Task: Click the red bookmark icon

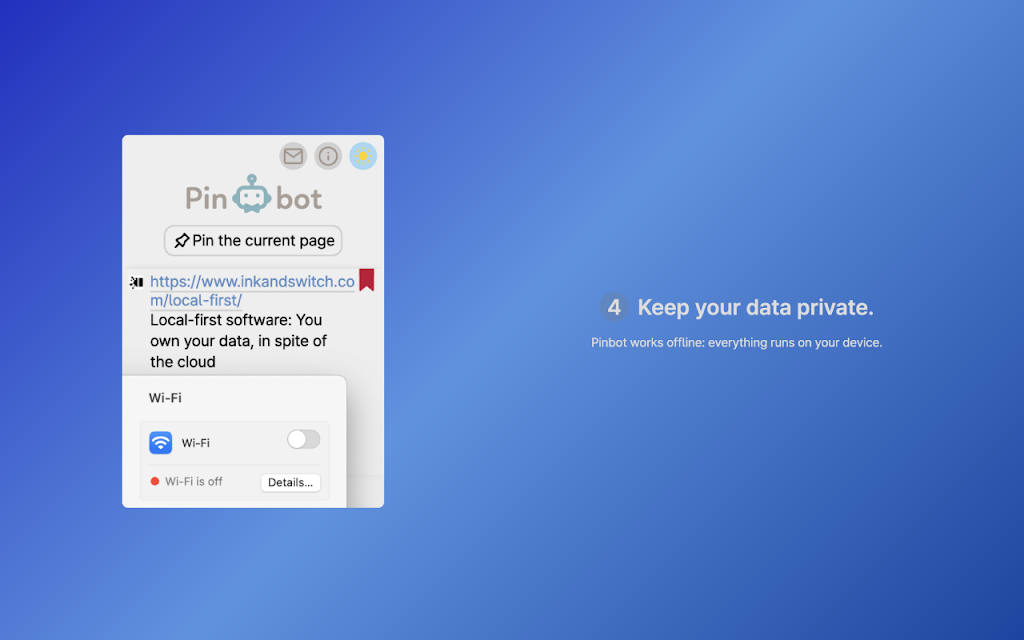Action: point(366,280)
